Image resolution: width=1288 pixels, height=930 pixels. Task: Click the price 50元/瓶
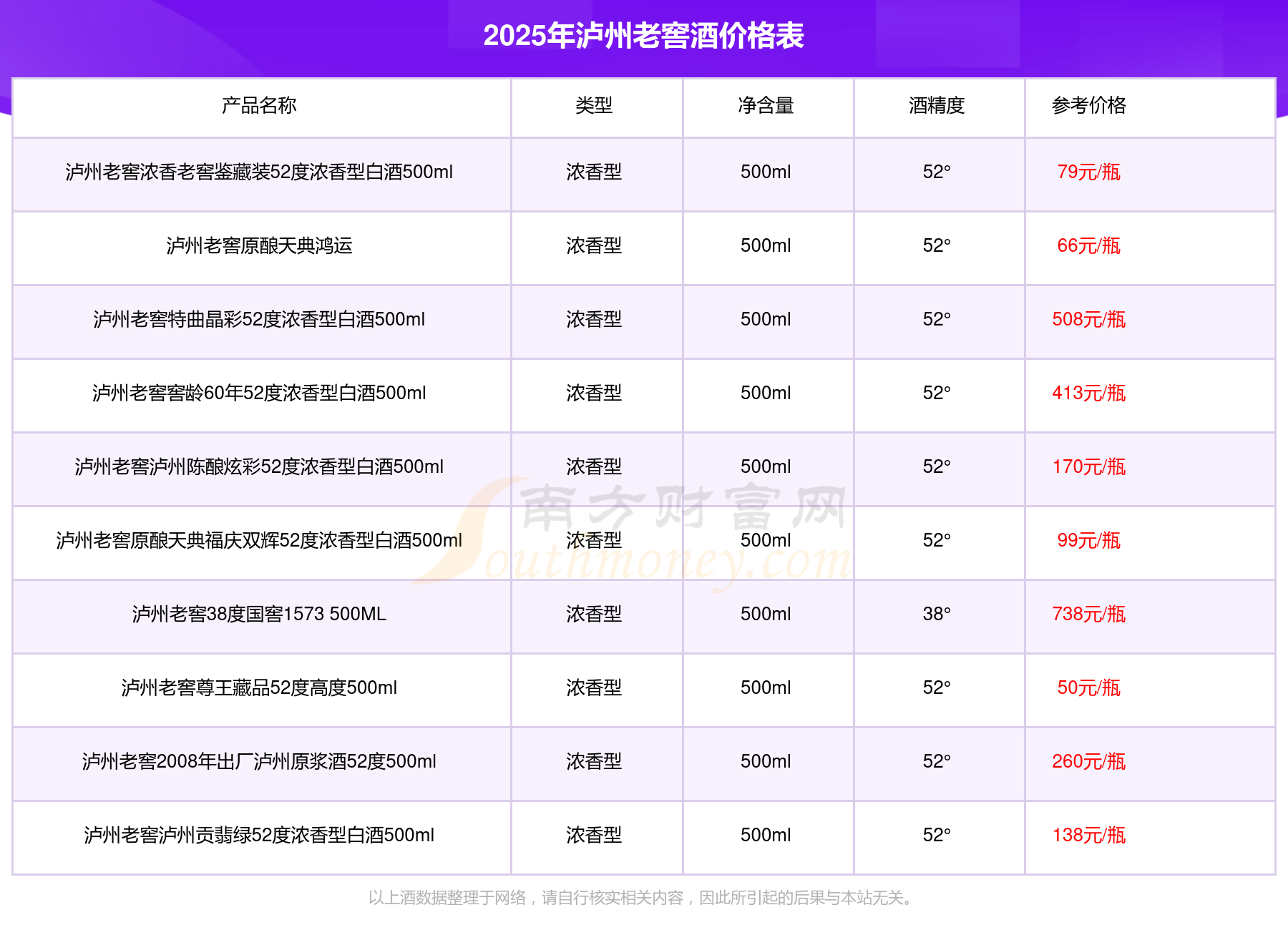tap(1088, 687)
